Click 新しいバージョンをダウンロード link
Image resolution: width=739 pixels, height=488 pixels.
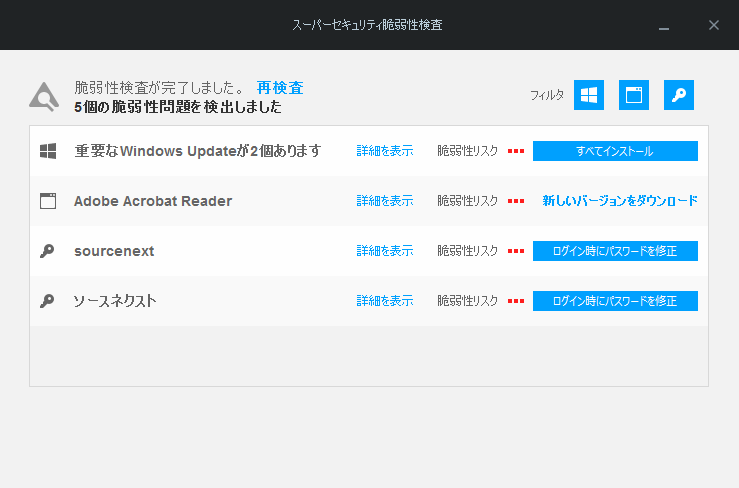(x=620, y=201)
